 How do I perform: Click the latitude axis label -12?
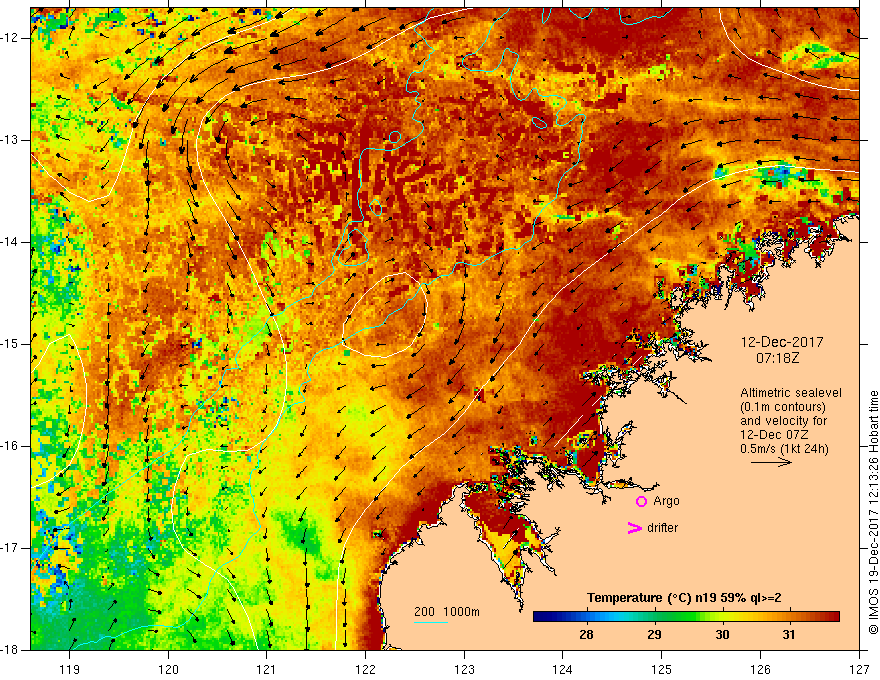pos(10,38)
